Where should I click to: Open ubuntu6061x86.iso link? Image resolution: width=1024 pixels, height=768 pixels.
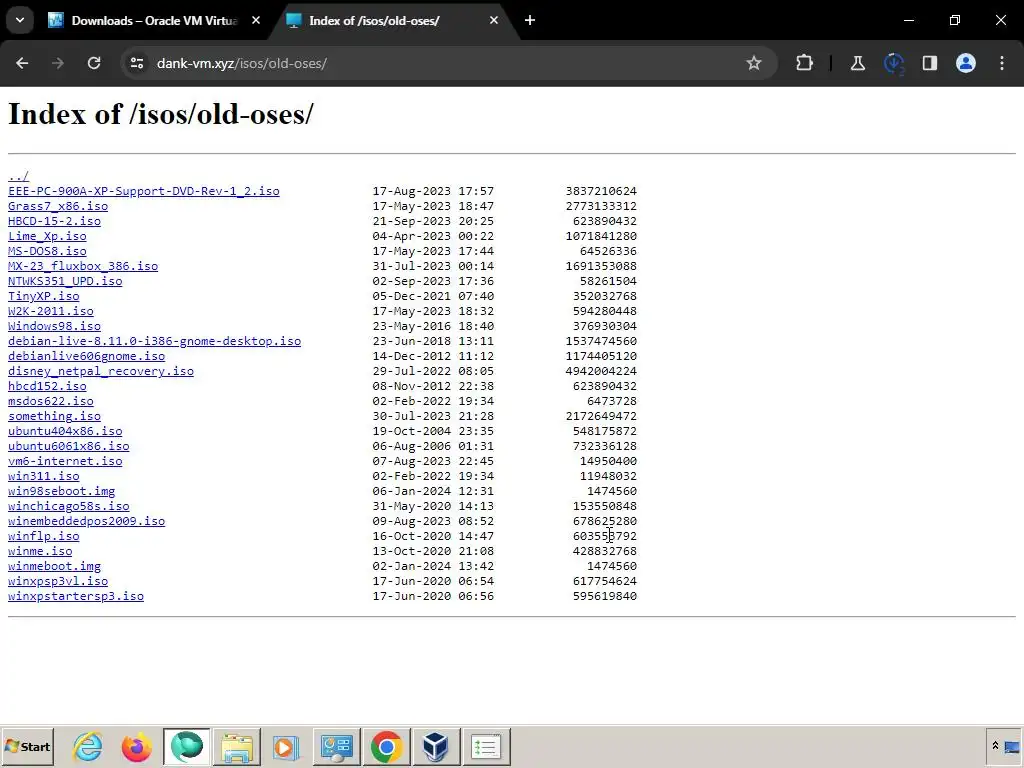[69, 447]
